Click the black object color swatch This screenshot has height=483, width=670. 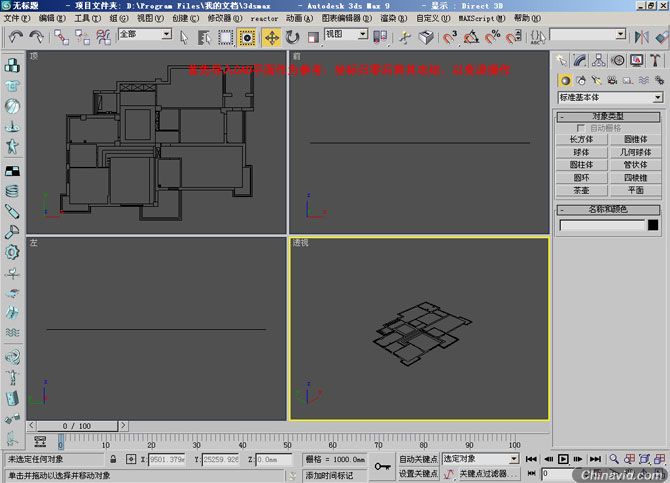(x=653, y=225)
